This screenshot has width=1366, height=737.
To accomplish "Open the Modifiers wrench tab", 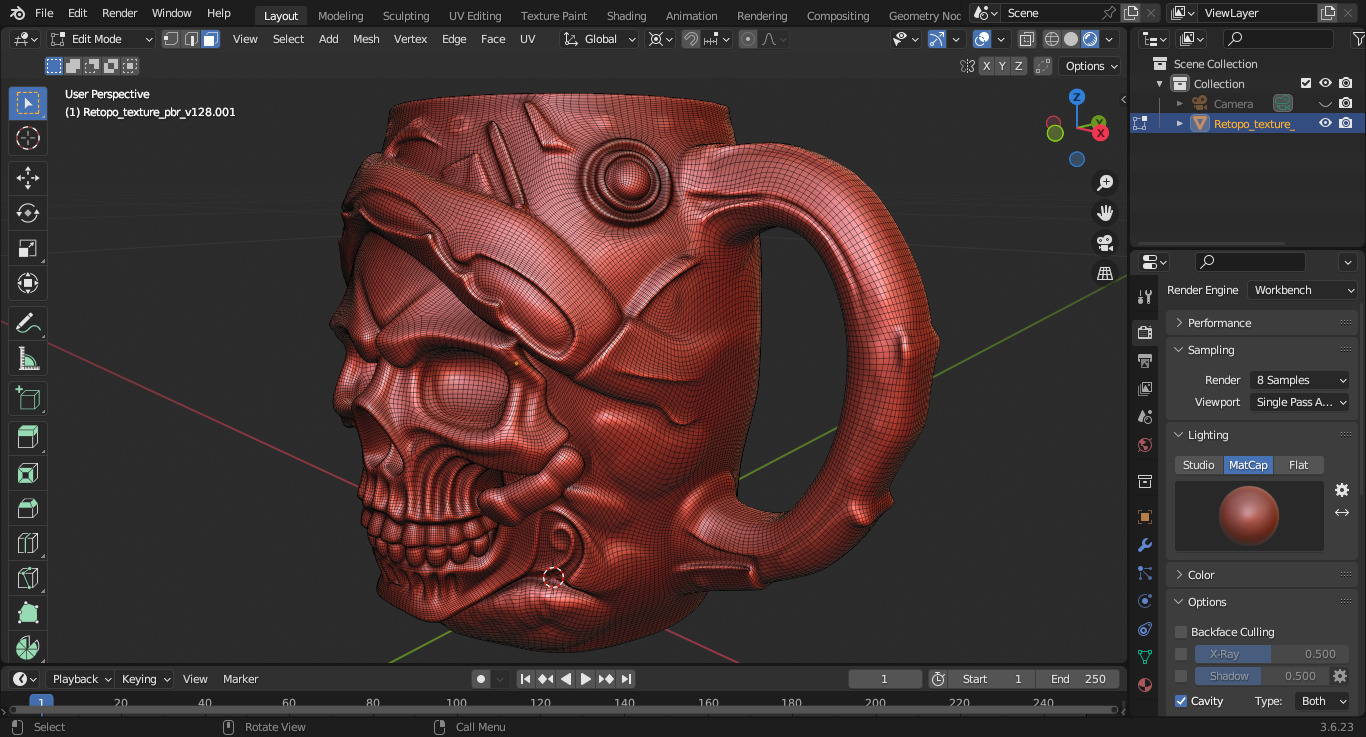I will click(x=1145, y=545).
